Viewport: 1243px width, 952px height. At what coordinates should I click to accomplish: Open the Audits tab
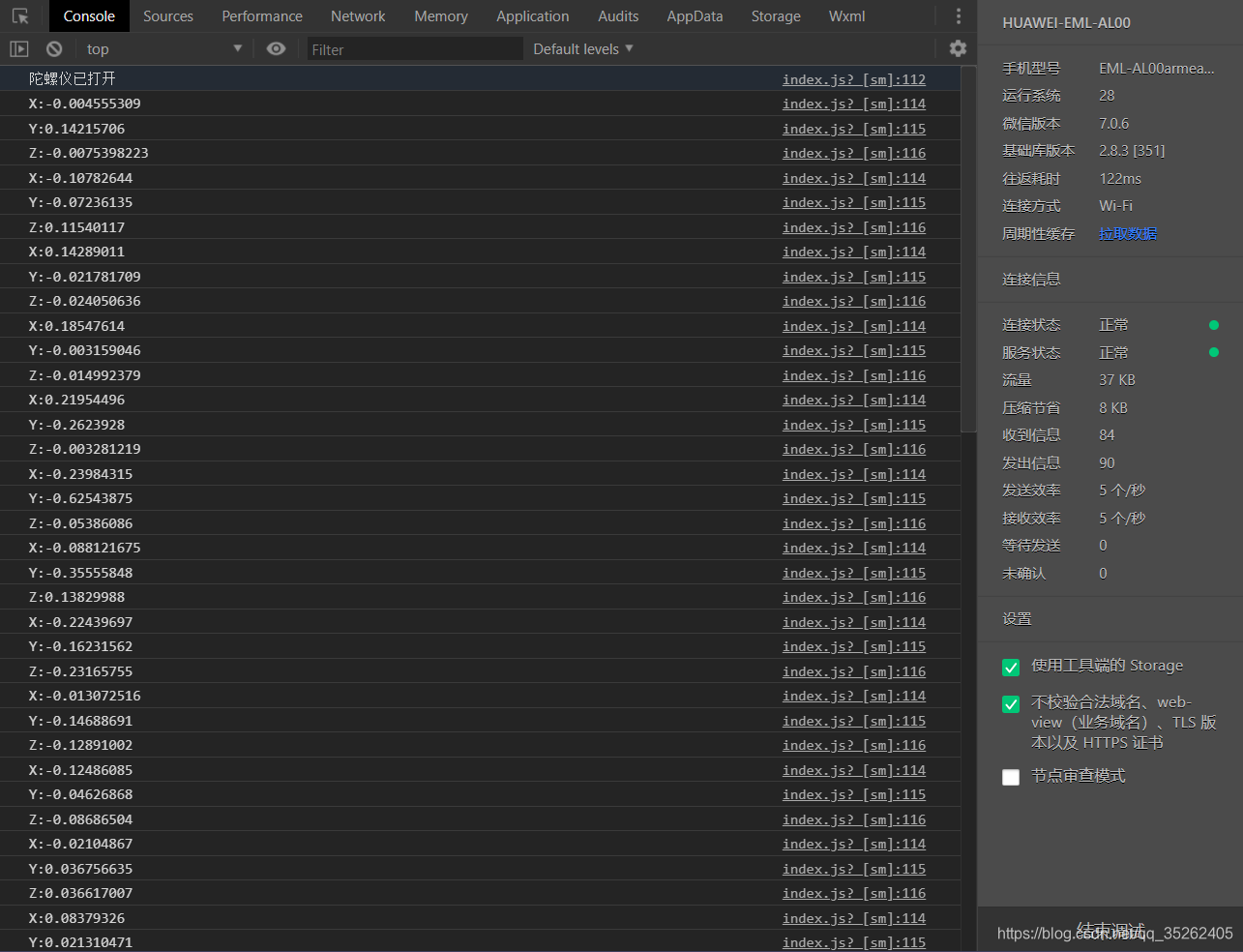(x=618, y=16)
